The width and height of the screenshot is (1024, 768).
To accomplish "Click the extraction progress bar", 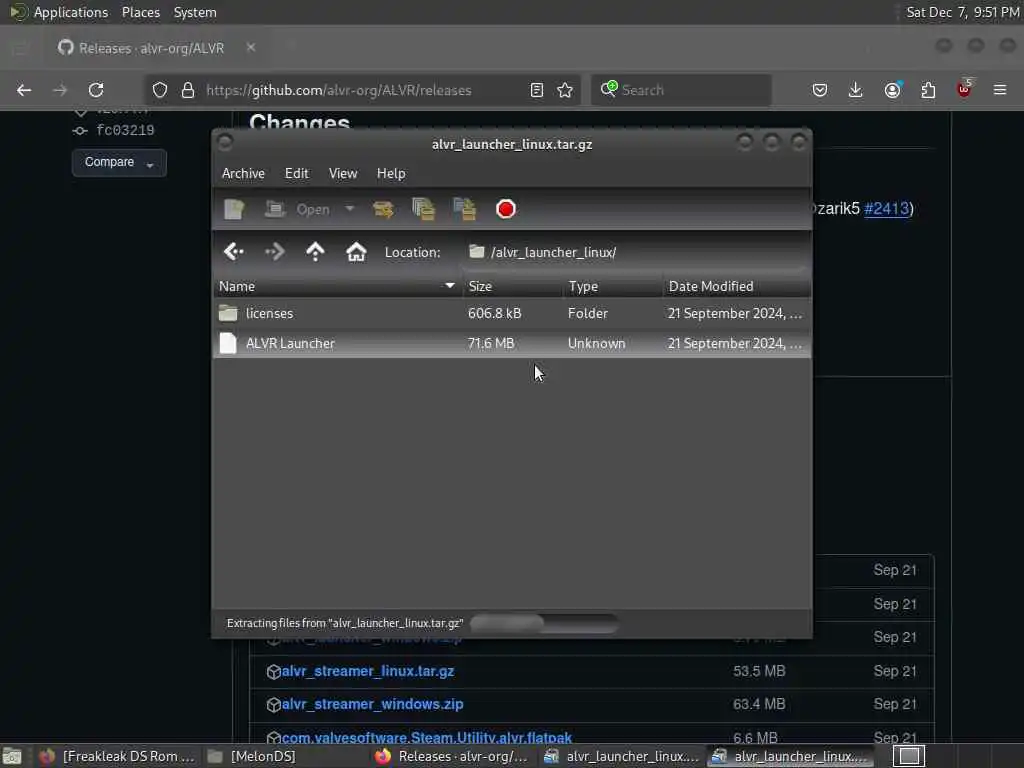I will pyautogui.click(x=543, y=623).
